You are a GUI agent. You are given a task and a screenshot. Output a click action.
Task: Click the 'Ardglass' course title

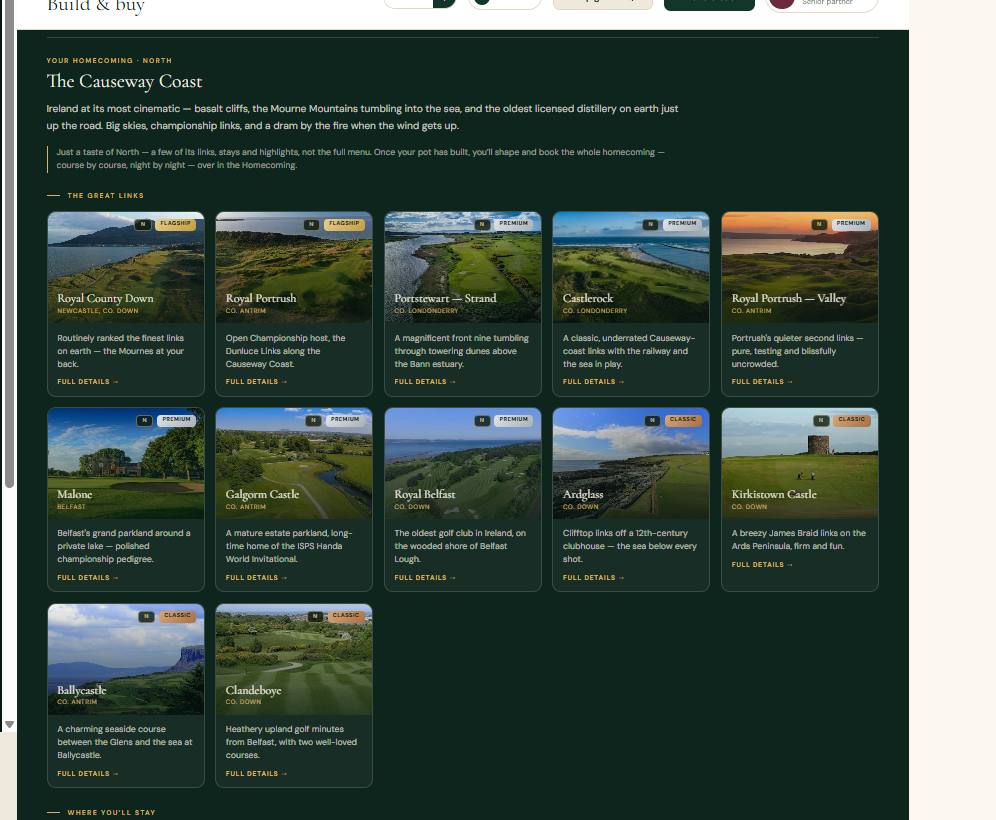583,494
